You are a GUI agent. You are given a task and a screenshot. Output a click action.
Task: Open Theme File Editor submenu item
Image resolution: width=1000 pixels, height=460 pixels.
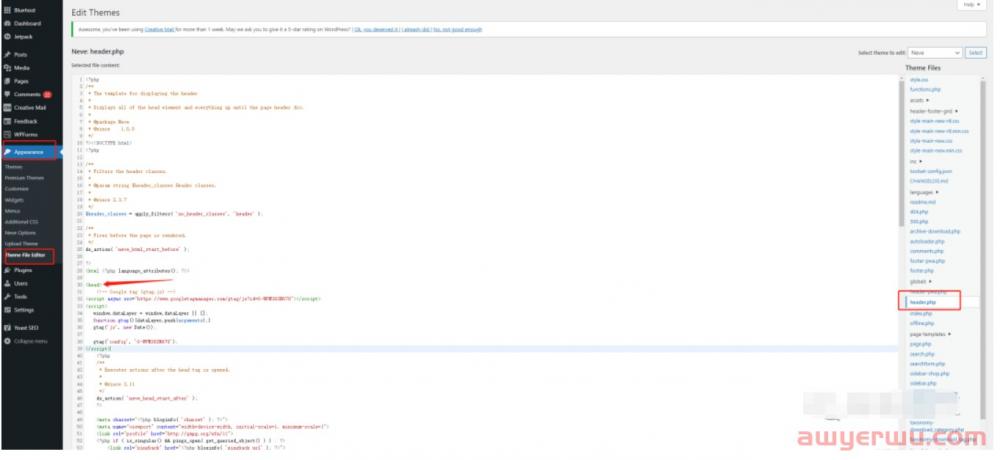click(x=27, y=255)
